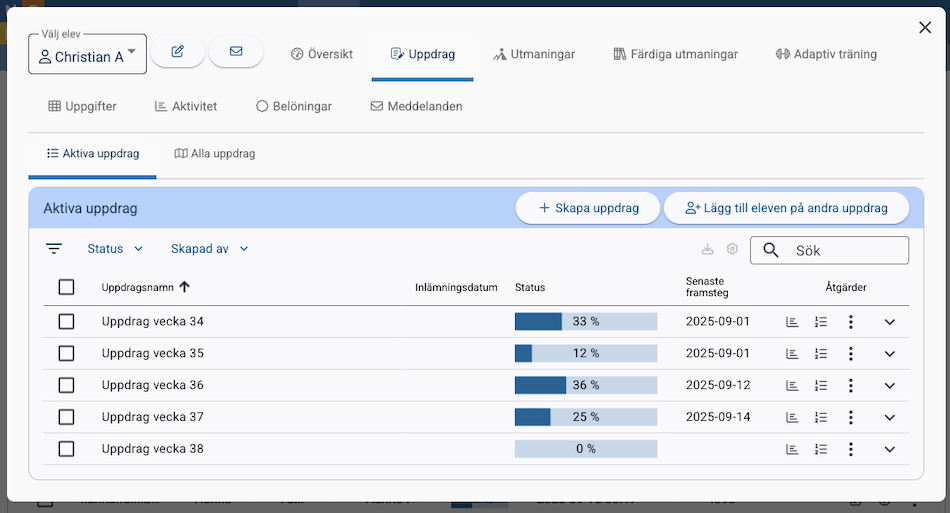Click the edit student pencil icon
This screenshot has width=950, height=513.
point(178,52)
